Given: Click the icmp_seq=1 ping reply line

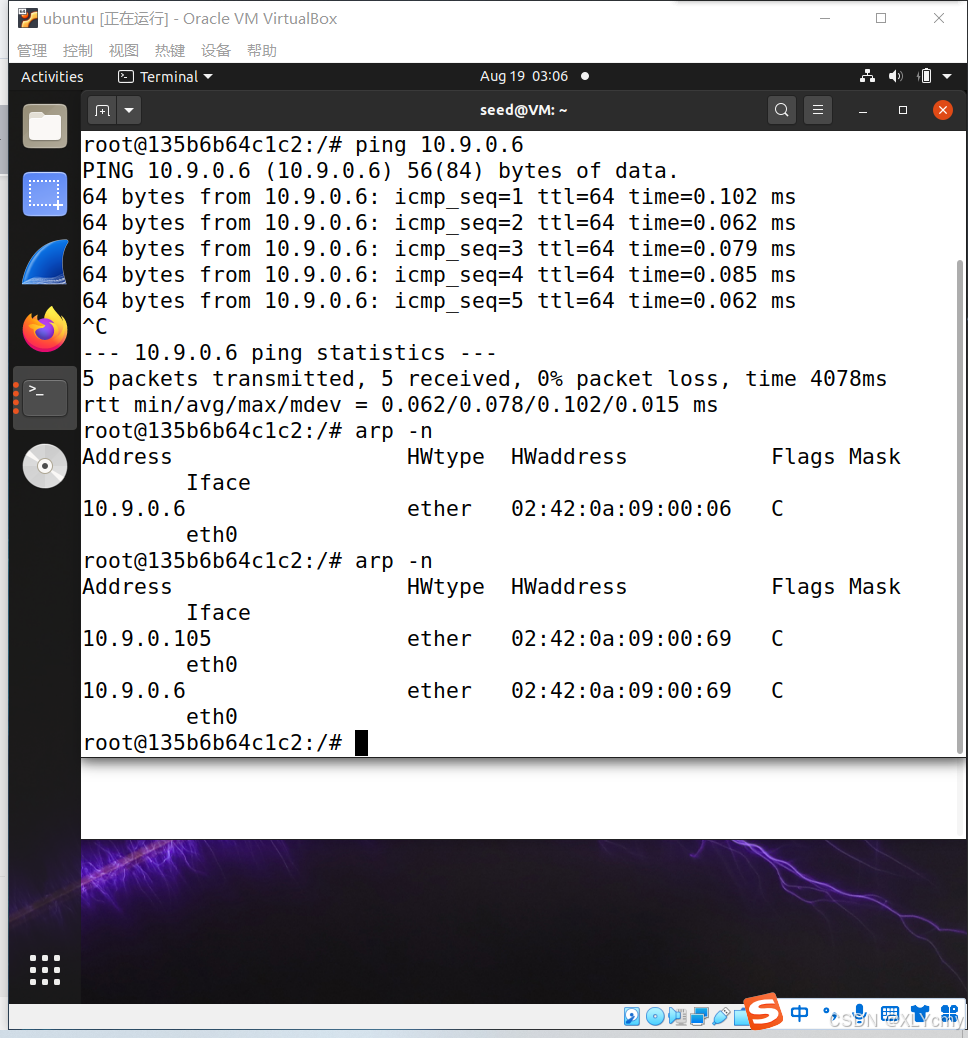Looking at the screenshot, I should pos(439,197).
